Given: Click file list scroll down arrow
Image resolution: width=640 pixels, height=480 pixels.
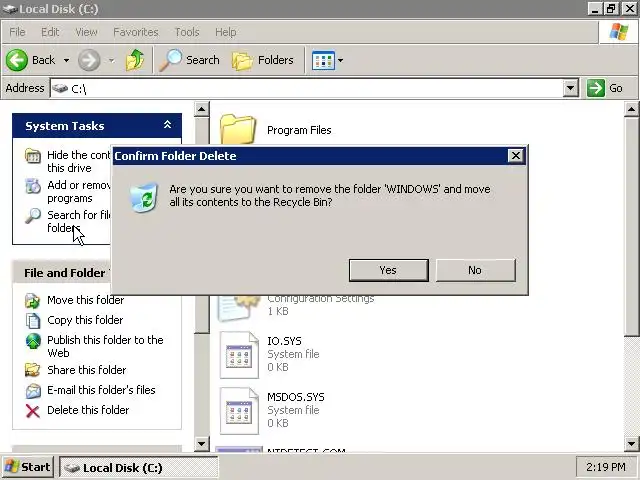Looking at the screenshot, I should [x=631, y=443].
